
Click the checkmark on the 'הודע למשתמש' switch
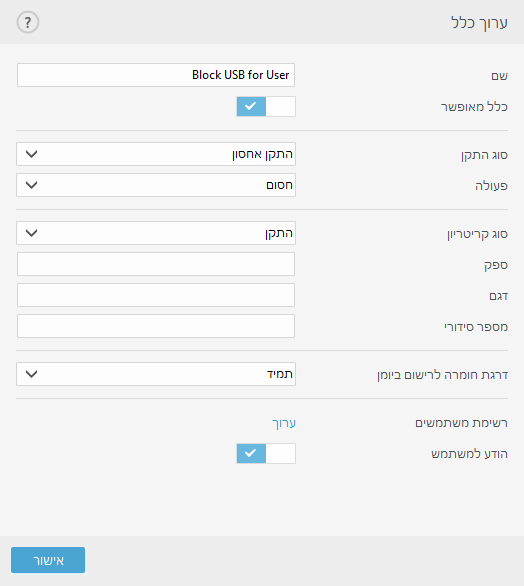[250, 453]
